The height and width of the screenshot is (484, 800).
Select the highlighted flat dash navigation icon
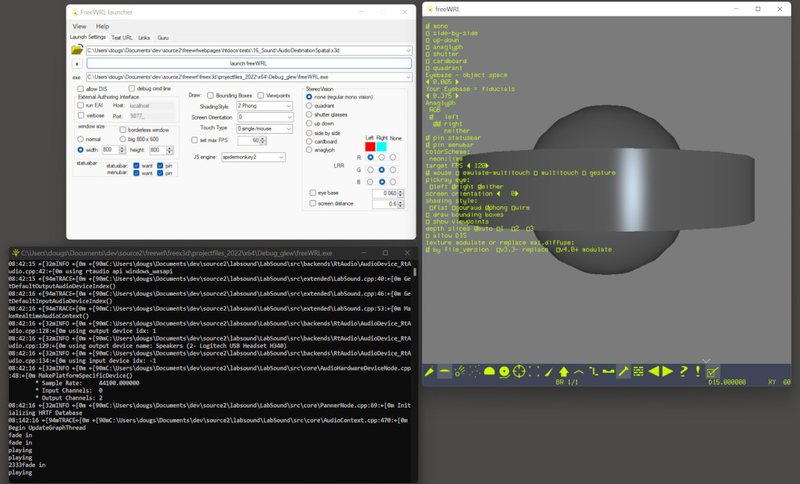point(444,372)
